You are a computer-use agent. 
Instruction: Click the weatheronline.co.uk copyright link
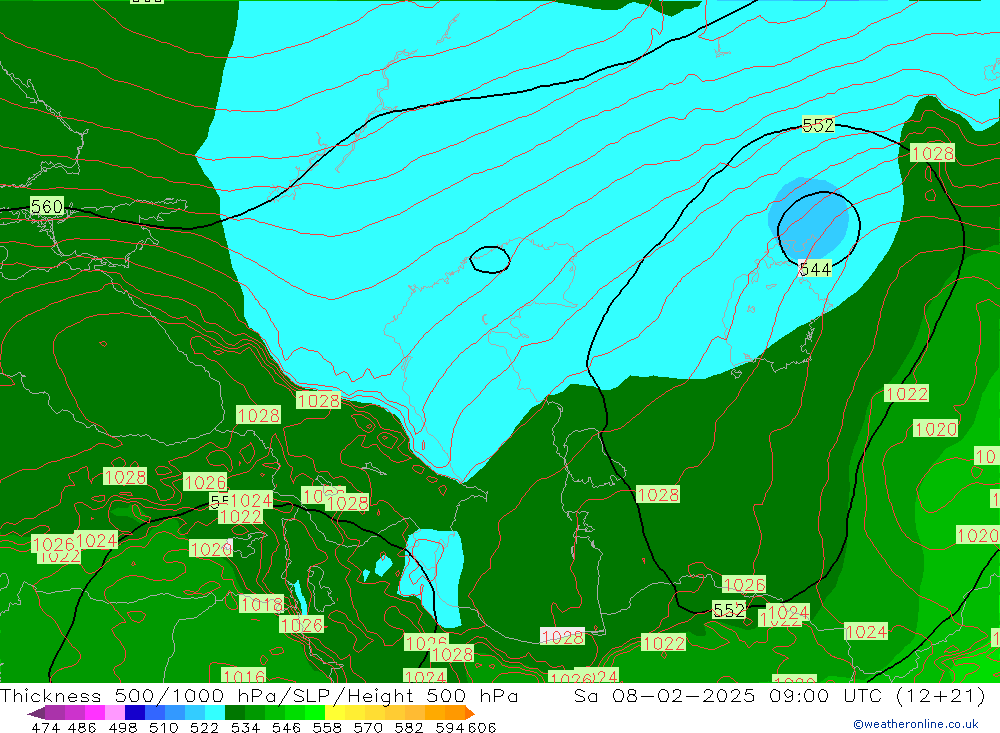tap(916, 724)
